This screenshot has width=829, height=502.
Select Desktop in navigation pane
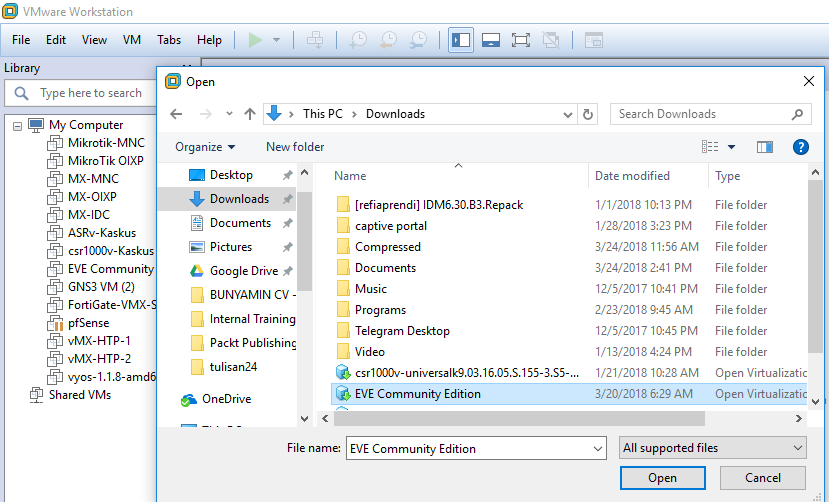(231, 175)
